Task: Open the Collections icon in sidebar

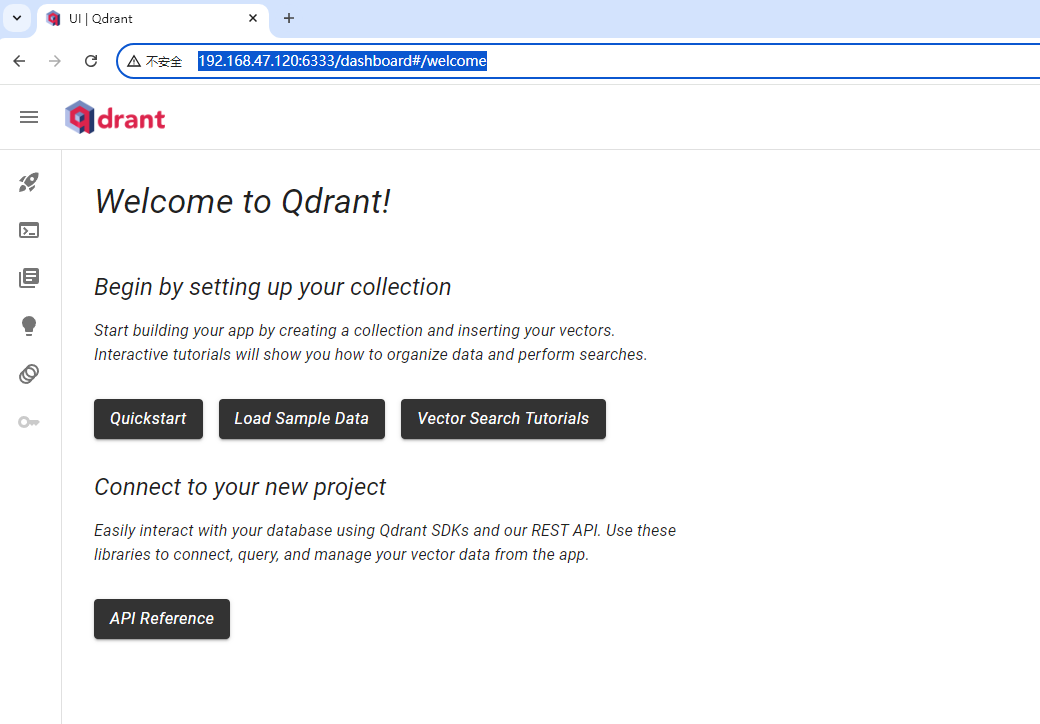Action: pos(29,278)
